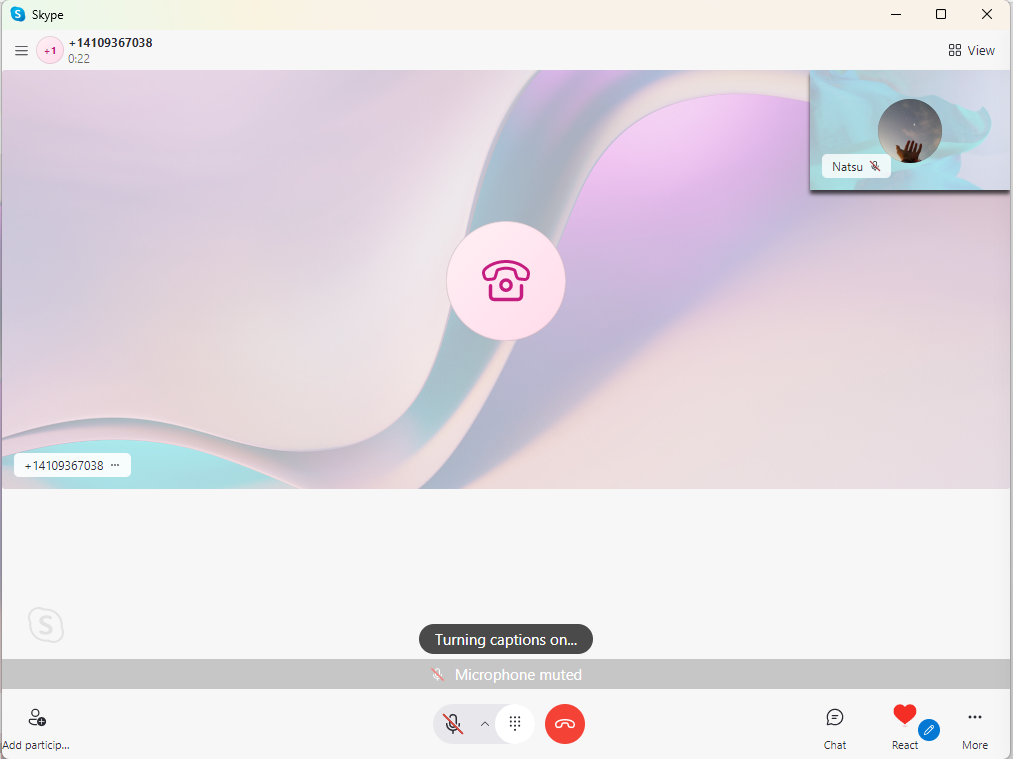The width and height of the screenshot is (1013, 759).
Task: End the call with red hang-up button
Action: [x=565, y=723]
